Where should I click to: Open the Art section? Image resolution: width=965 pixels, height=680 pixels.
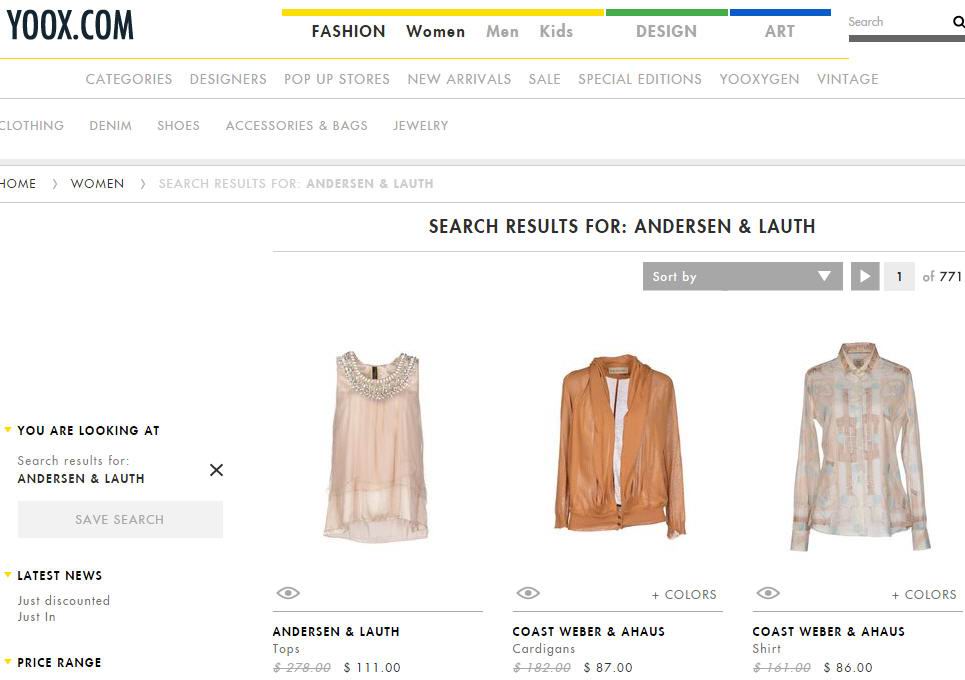pyautogui.click(x=780, y=31)
